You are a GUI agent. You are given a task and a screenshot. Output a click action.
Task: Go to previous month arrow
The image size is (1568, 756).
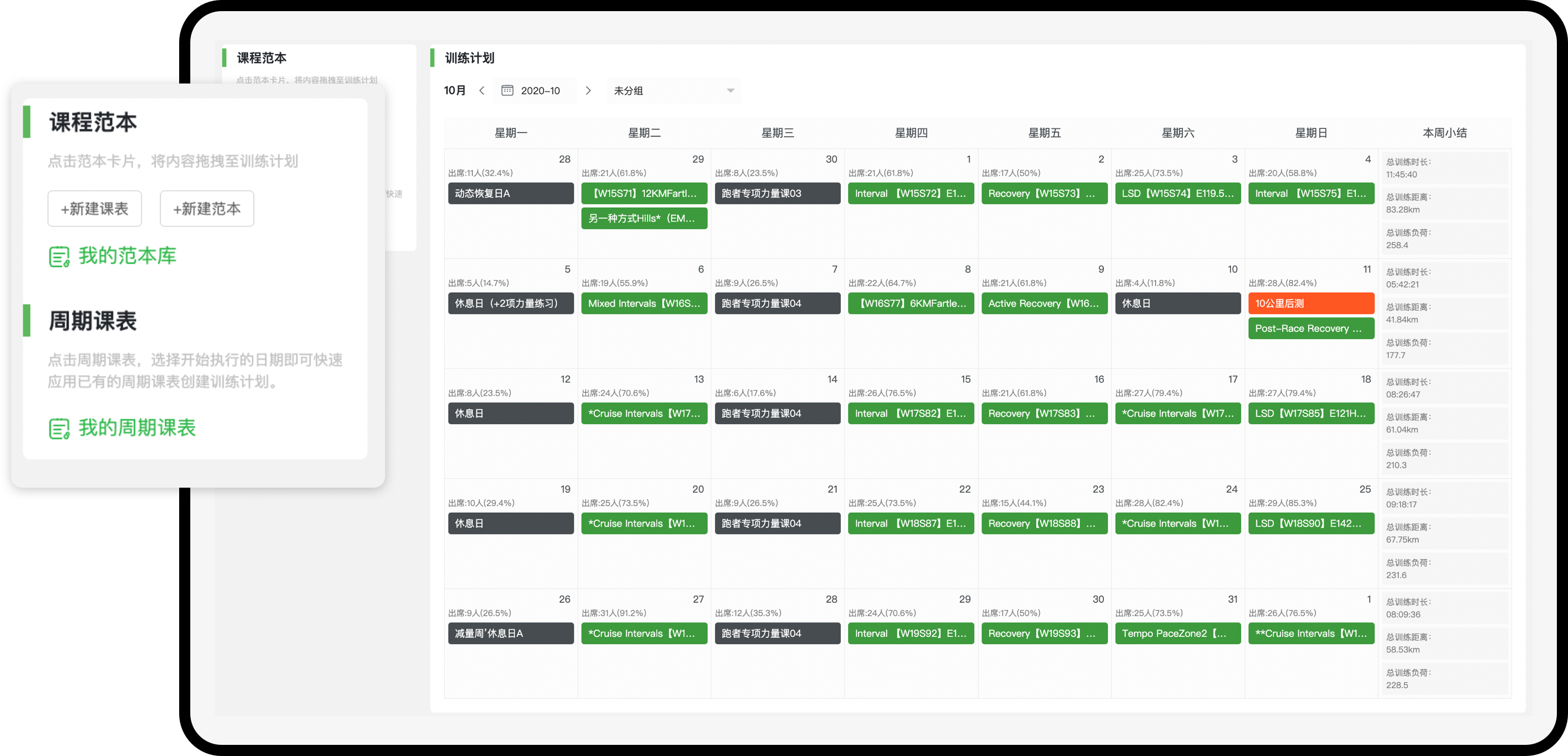482,91
